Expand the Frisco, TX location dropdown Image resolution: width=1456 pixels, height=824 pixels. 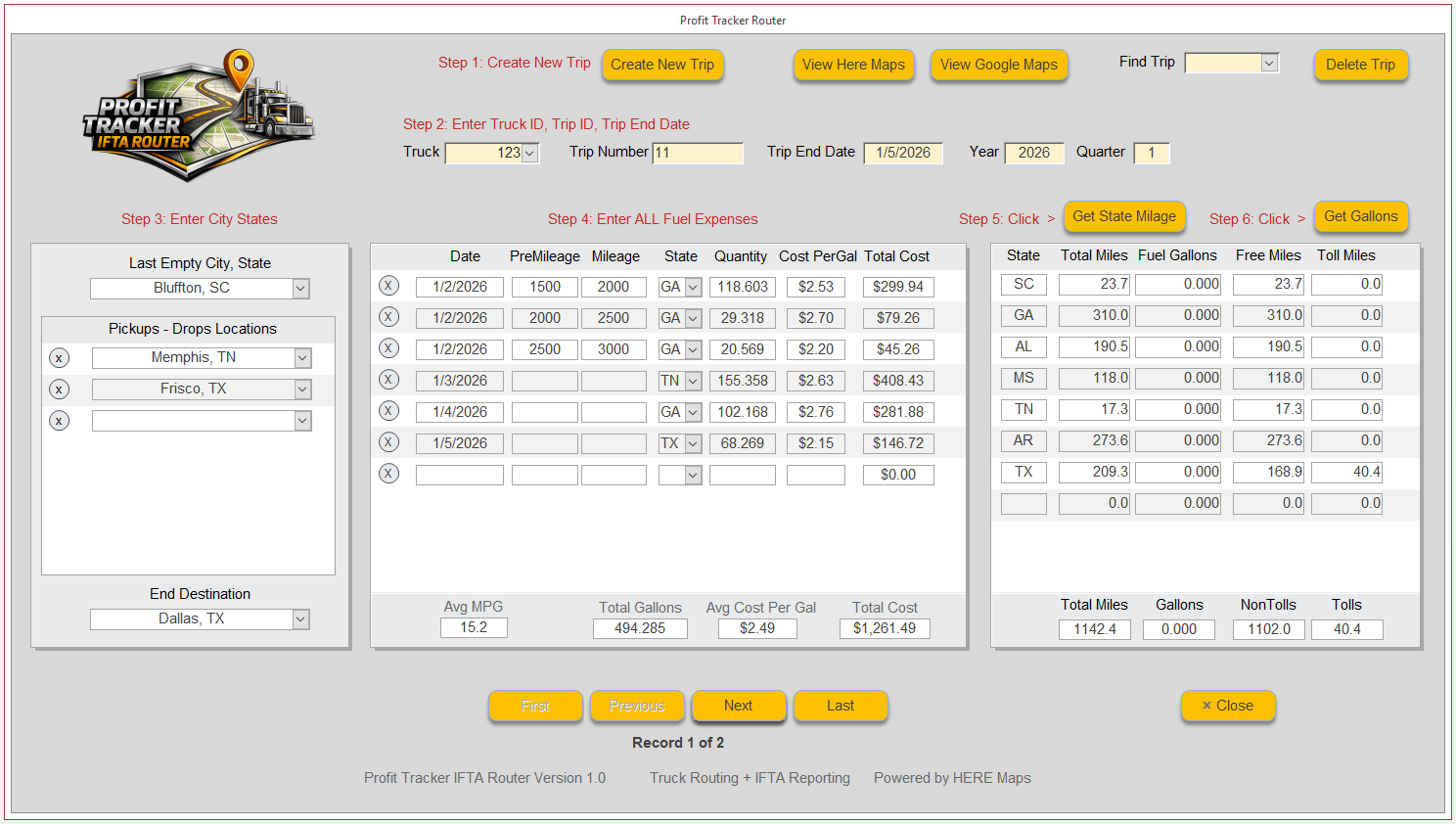pyautogui.click(x=302, y=389)
